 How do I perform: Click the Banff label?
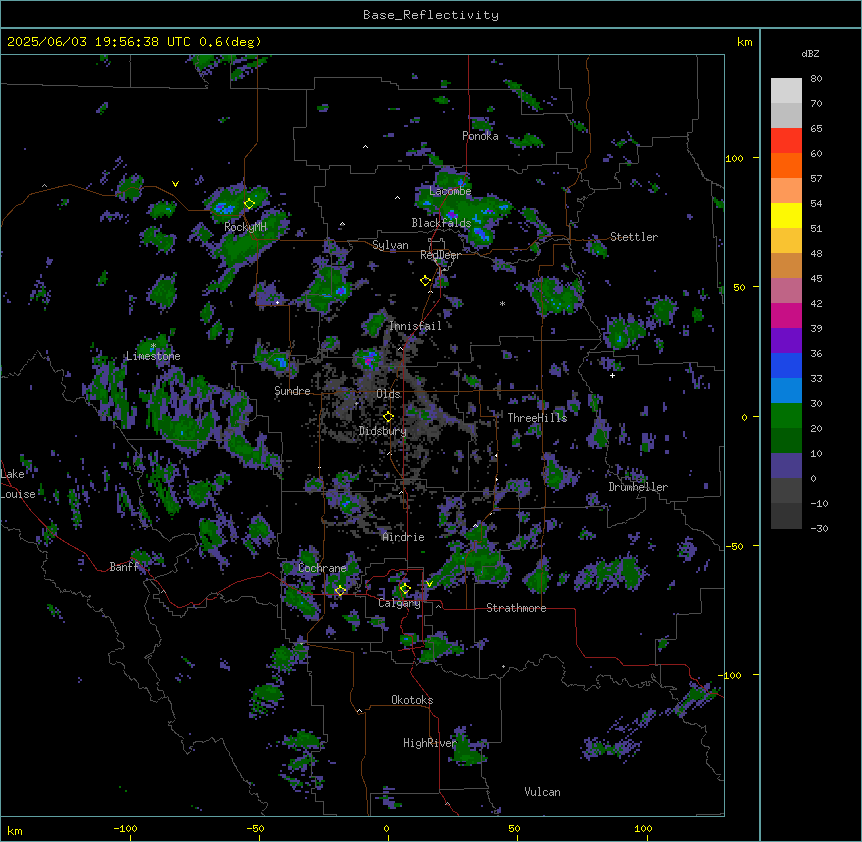coord(124,567)
